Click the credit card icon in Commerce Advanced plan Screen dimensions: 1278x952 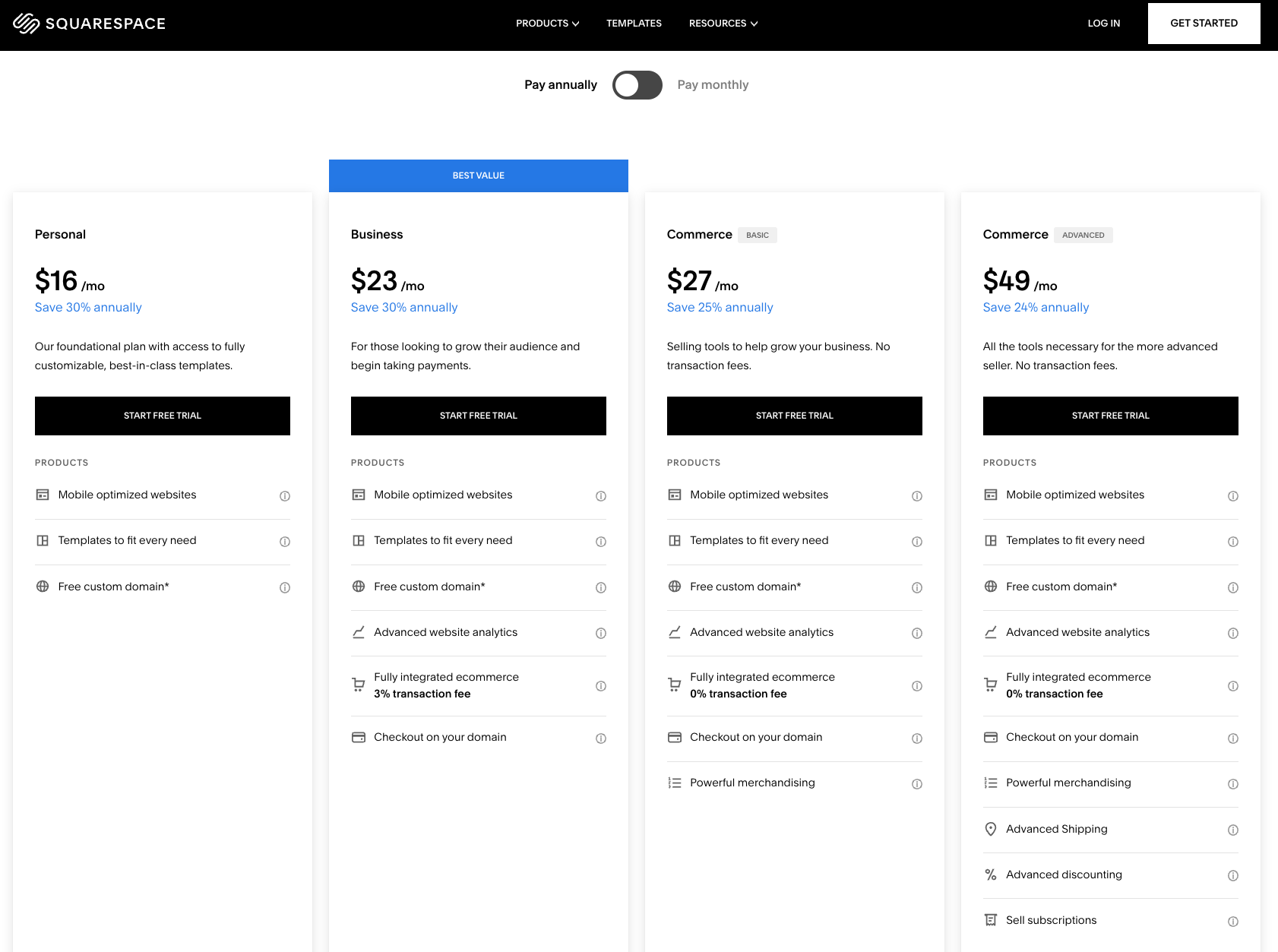991,737
